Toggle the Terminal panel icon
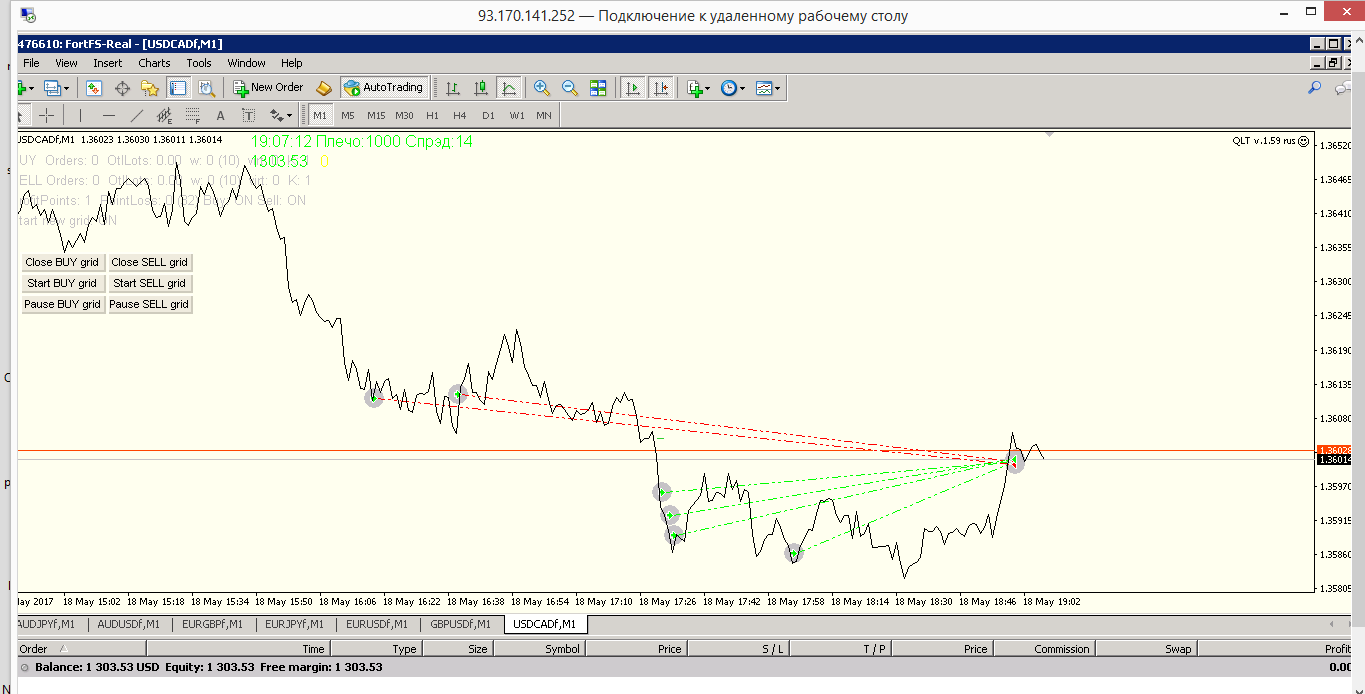 coord(178,88)
